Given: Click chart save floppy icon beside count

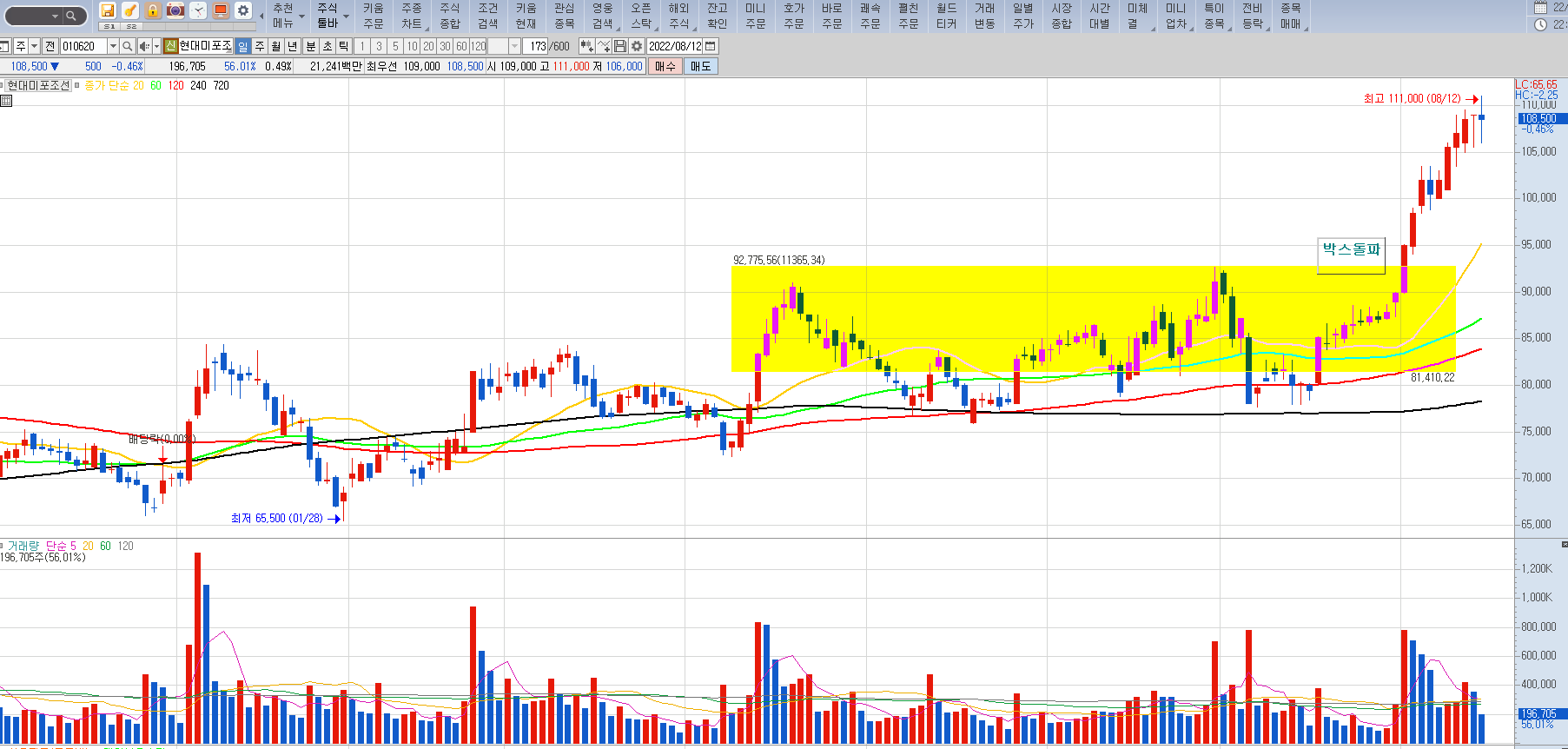Looking at the screenshot, I should [620, 46].
